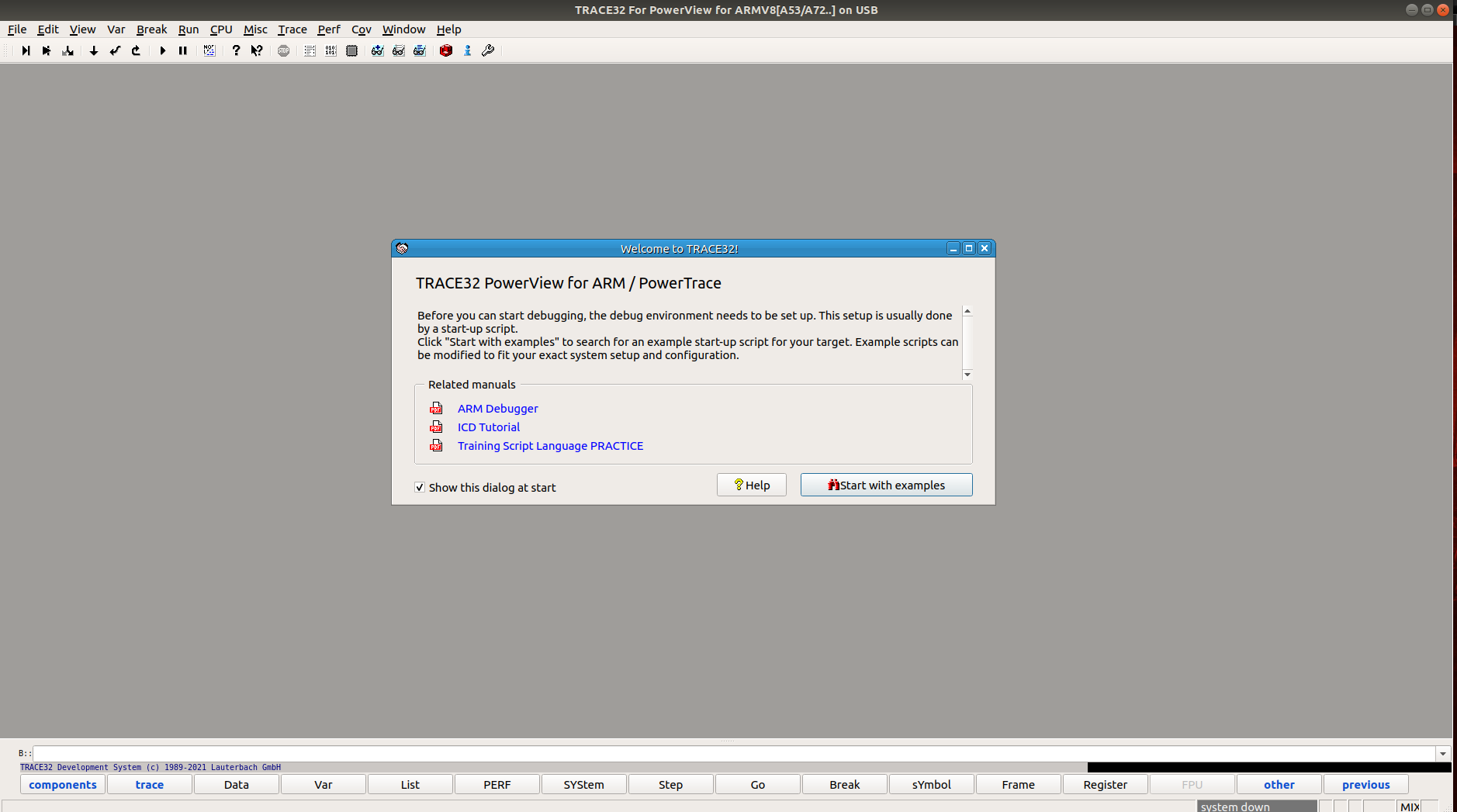The height and width of the screenshot is (812, 1457).
Task: Open help contents with question mark icon
Action: click(x=236, y=50)
